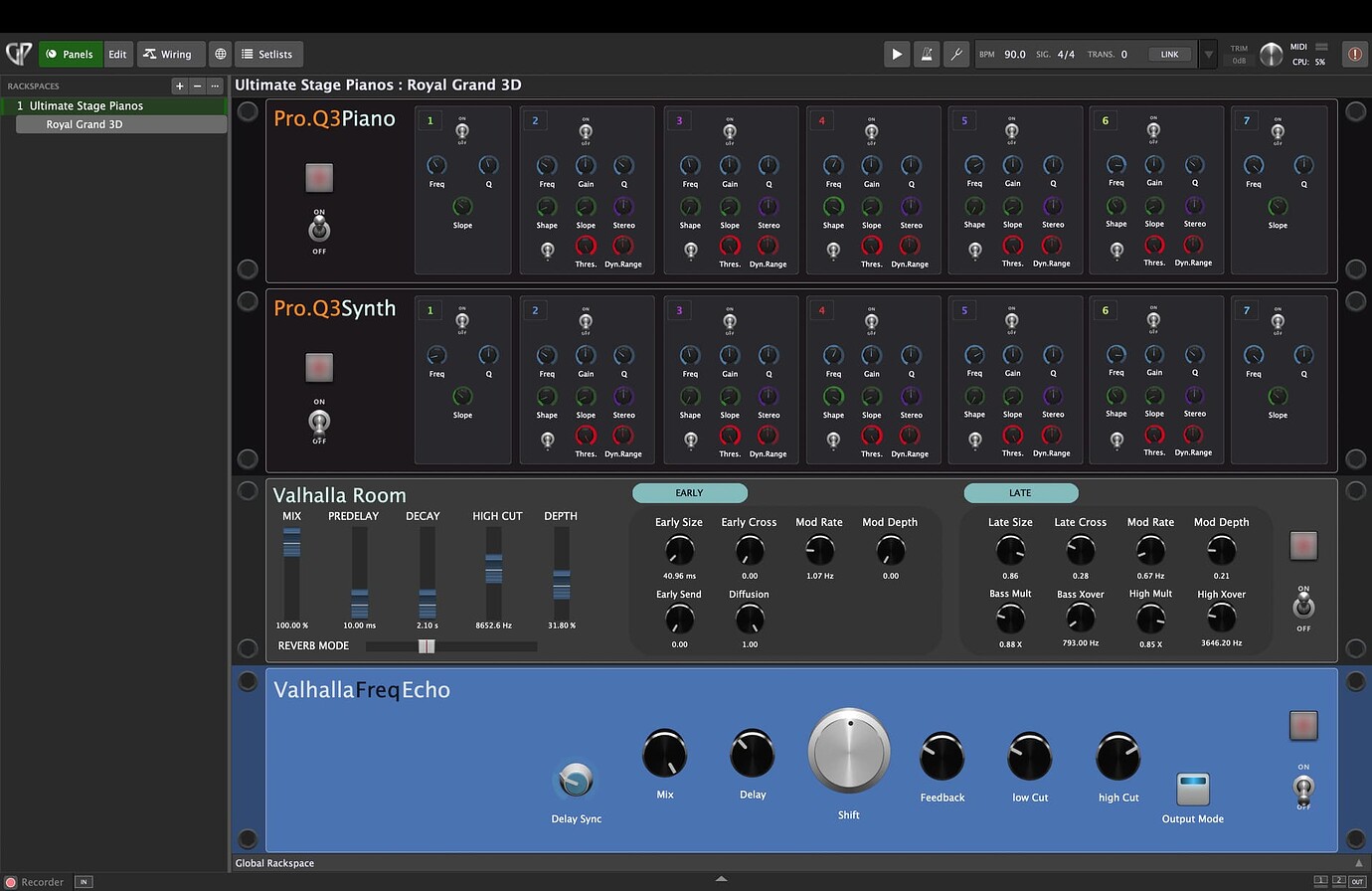Screen dimensions: 1372x891
Task: Click the FreqEcho Mix knob
Action: (665, 753)
